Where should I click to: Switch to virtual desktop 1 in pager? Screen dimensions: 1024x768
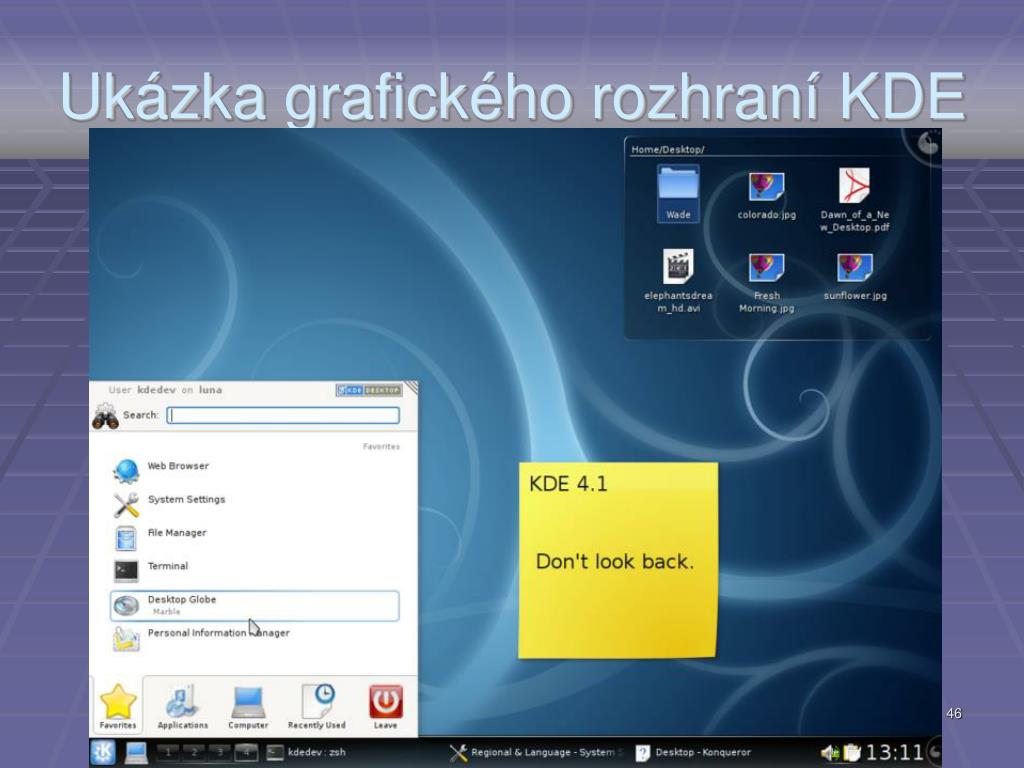point(168,752)
